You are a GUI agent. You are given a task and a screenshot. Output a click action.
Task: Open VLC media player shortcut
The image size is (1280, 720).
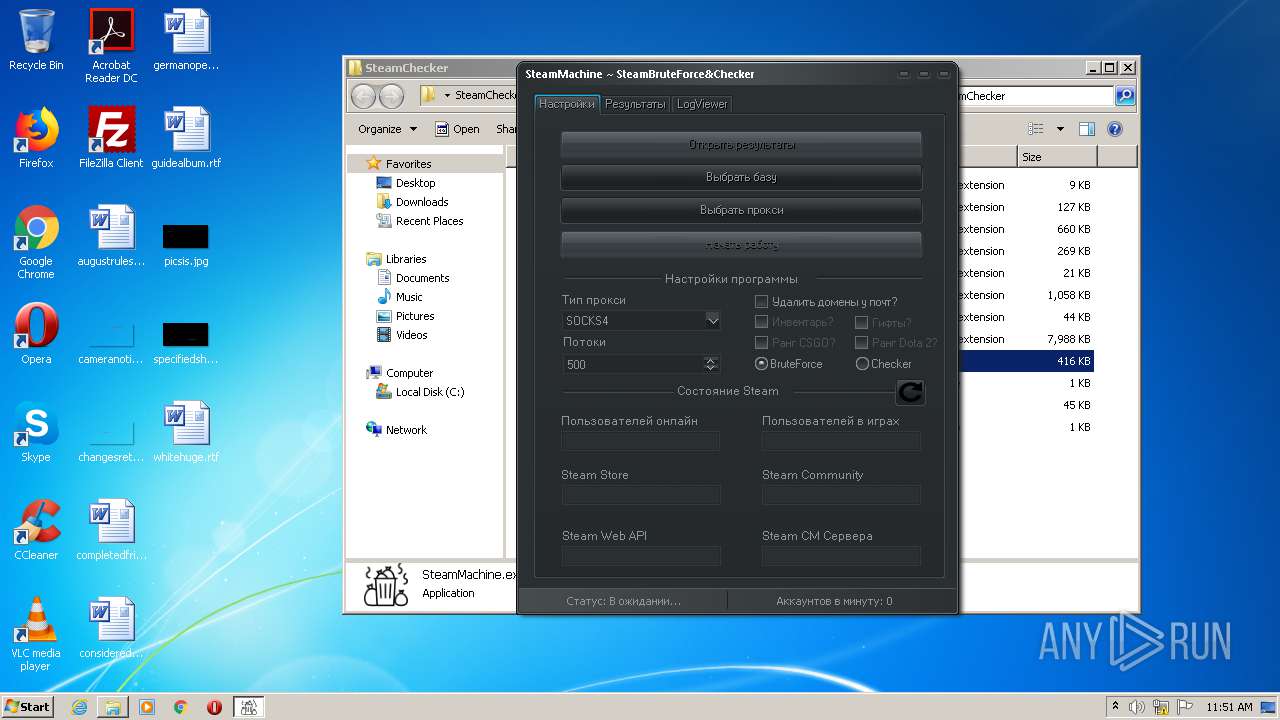(x=36, y=634)
